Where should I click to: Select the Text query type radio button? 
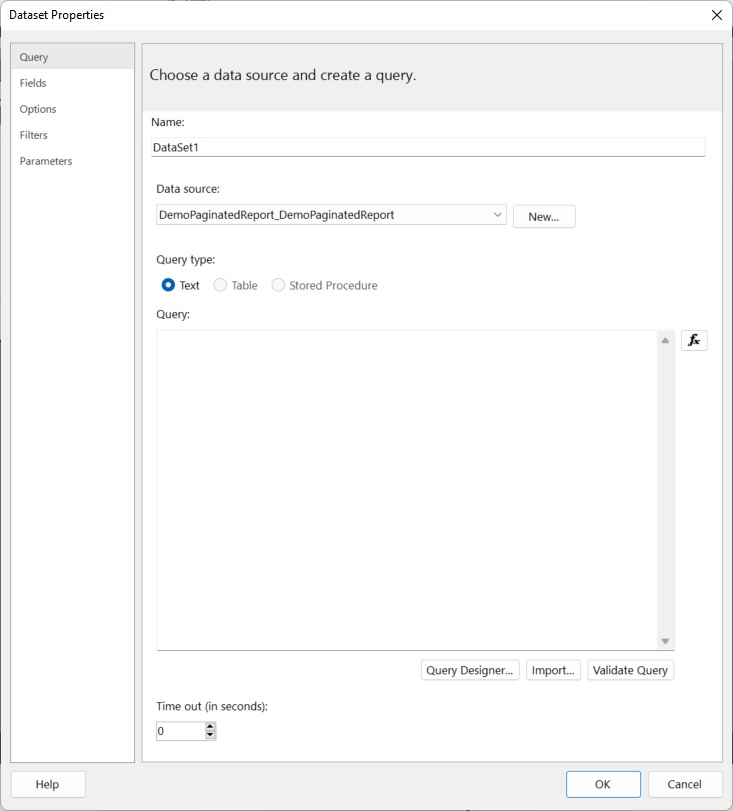(169, 285)
